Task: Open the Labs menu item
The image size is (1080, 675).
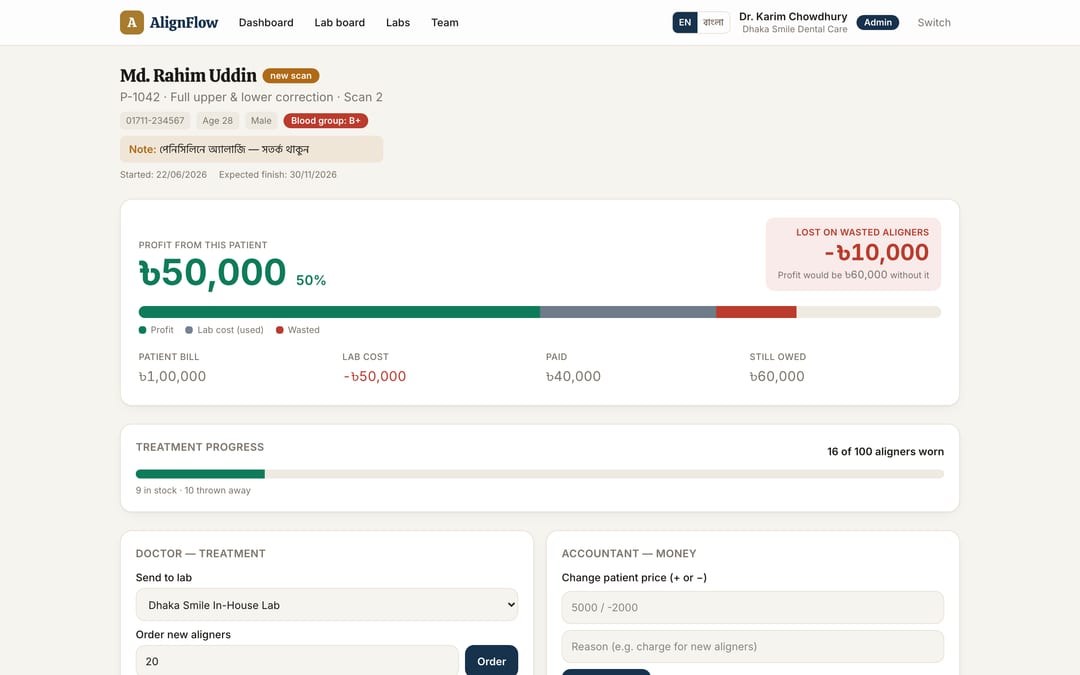Action: pyautogui.click(x=397, y=23)
